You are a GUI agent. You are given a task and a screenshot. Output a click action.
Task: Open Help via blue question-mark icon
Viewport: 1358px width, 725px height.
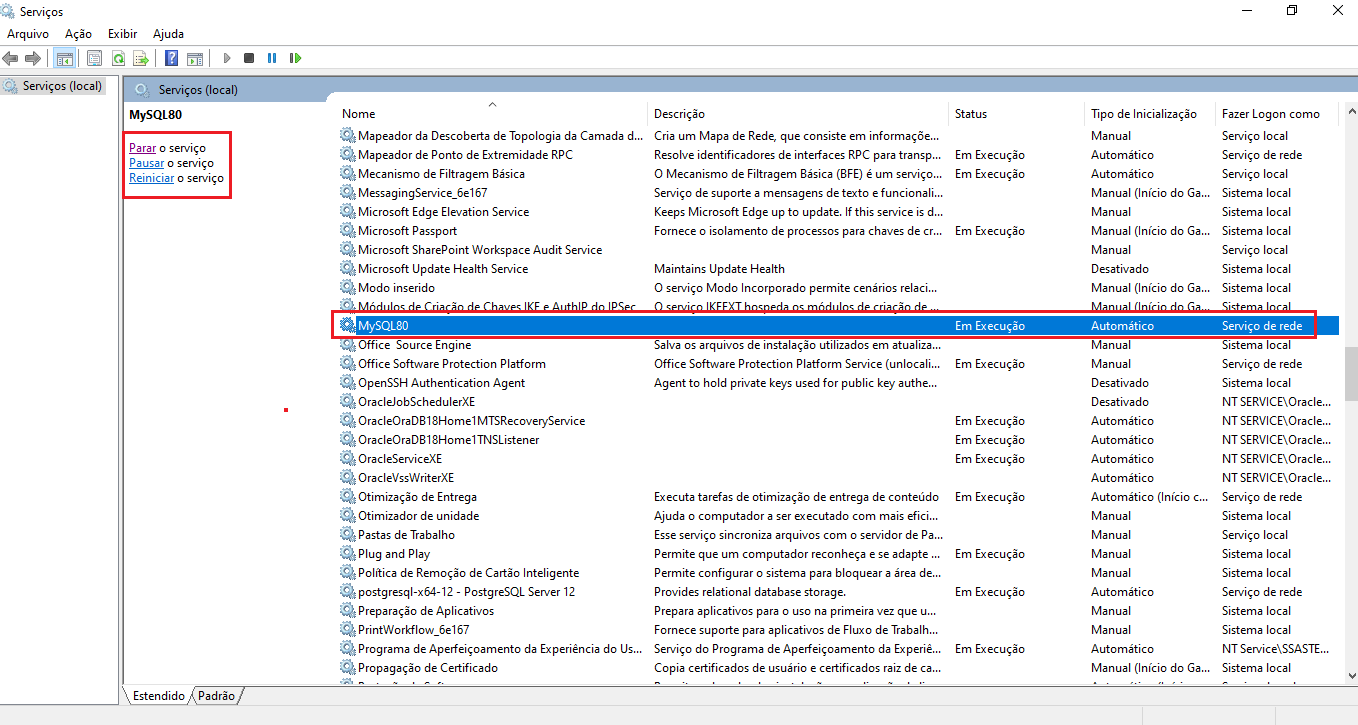click(x=172, y=58)
